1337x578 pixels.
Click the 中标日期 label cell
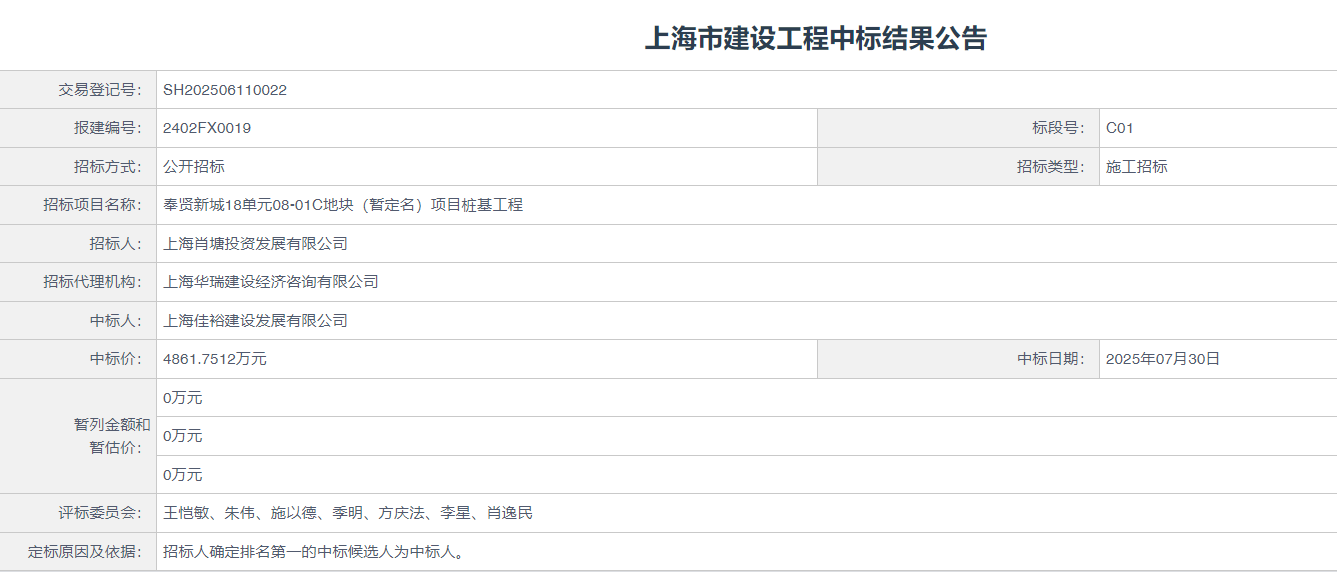[x=1050, y=359]
